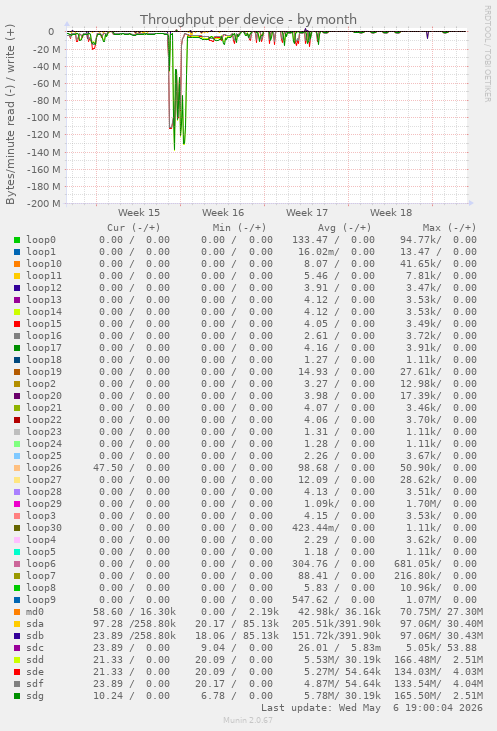
Task: Click the 'Week 17' axis label
Action: coord(307,213)
